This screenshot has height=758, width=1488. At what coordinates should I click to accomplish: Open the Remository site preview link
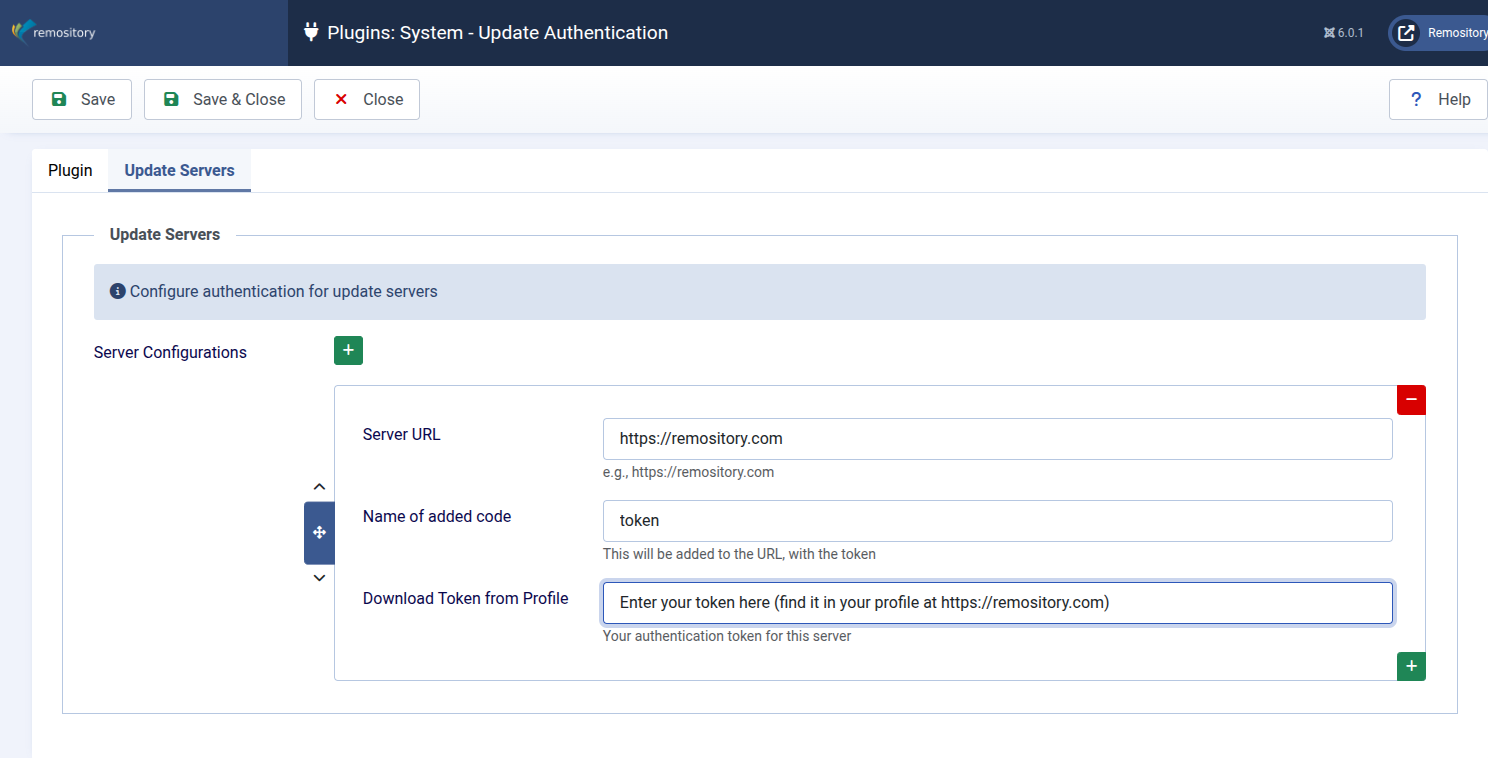click(x=1440, y=33)
